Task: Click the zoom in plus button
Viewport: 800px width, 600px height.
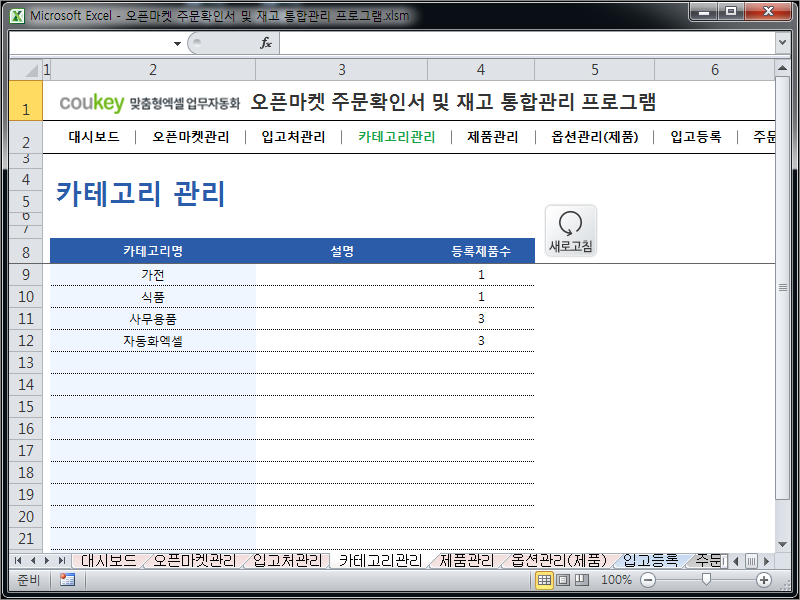Action: coord(763,580)
